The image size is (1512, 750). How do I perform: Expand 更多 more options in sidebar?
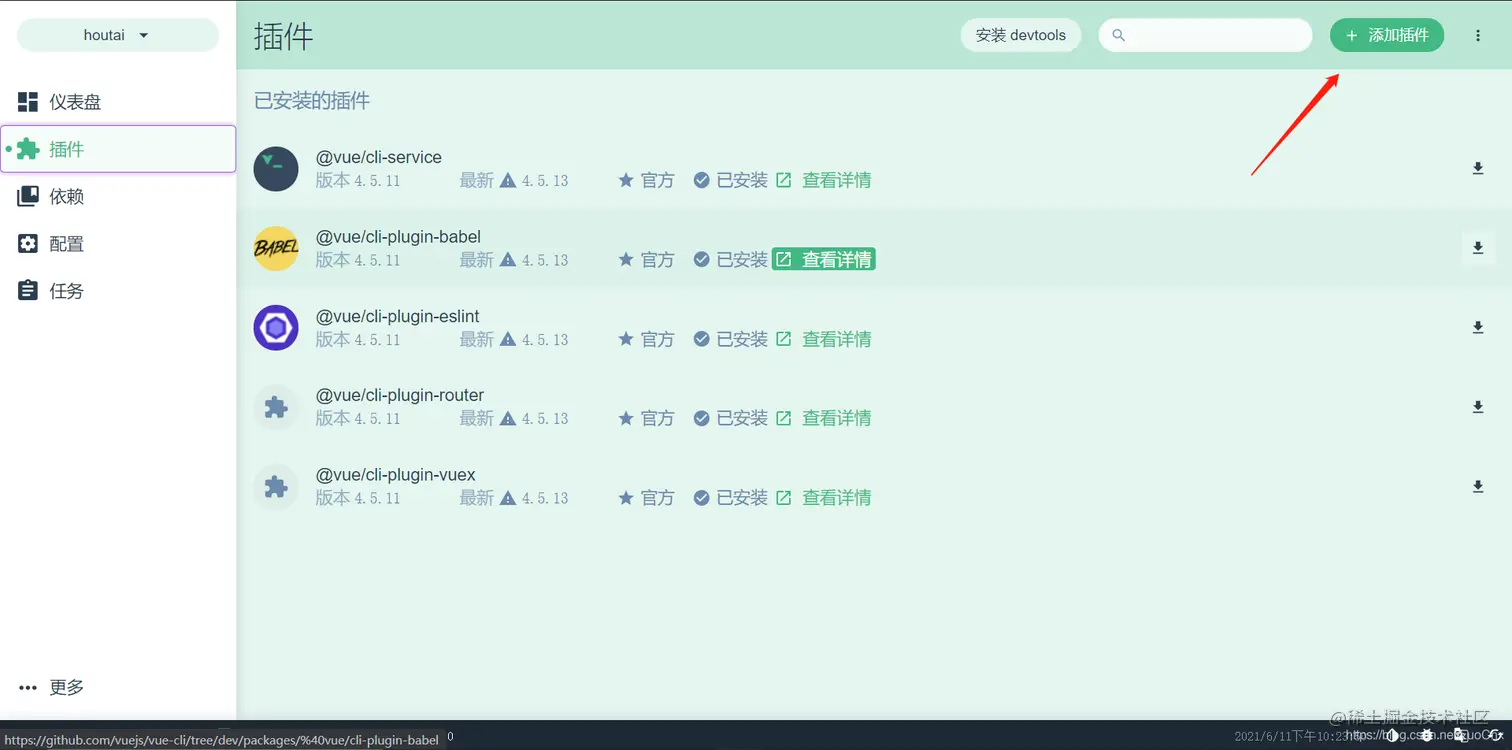(118, 687)
